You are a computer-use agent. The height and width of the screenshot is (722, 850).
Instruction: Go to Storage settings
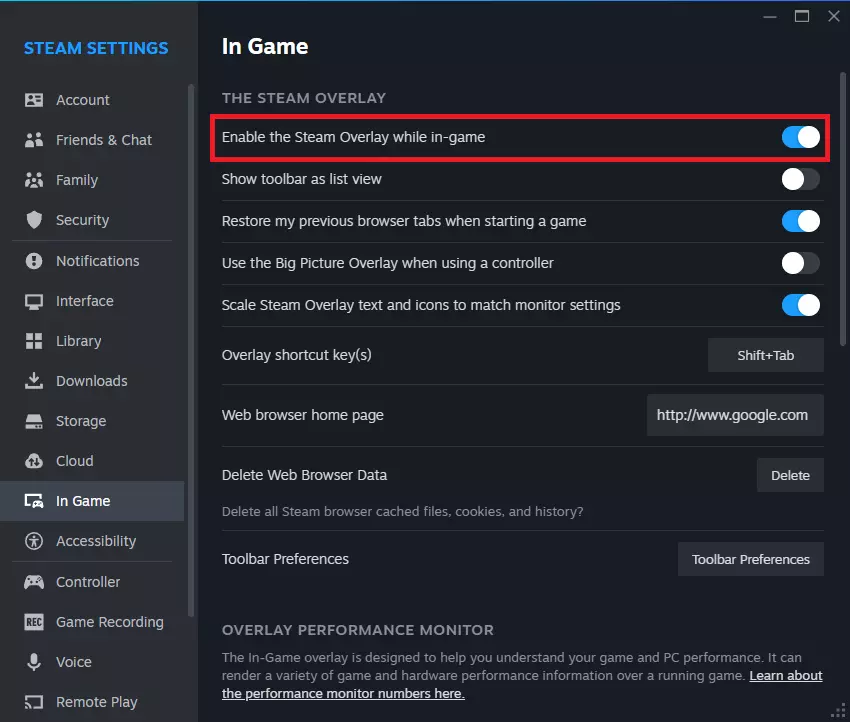click(81, 421)
